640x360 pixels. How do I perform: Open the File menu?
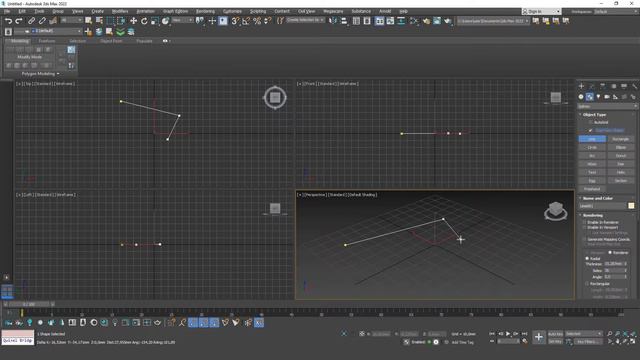point(7,11)
